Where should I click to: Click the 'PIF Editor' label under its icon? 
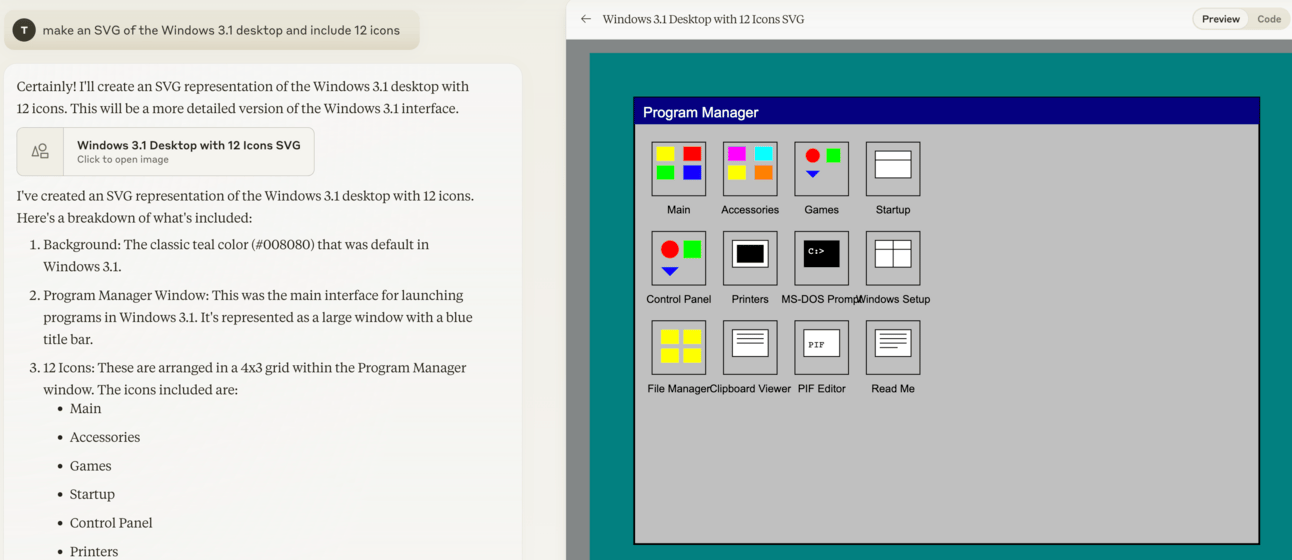tap(821, 389)
